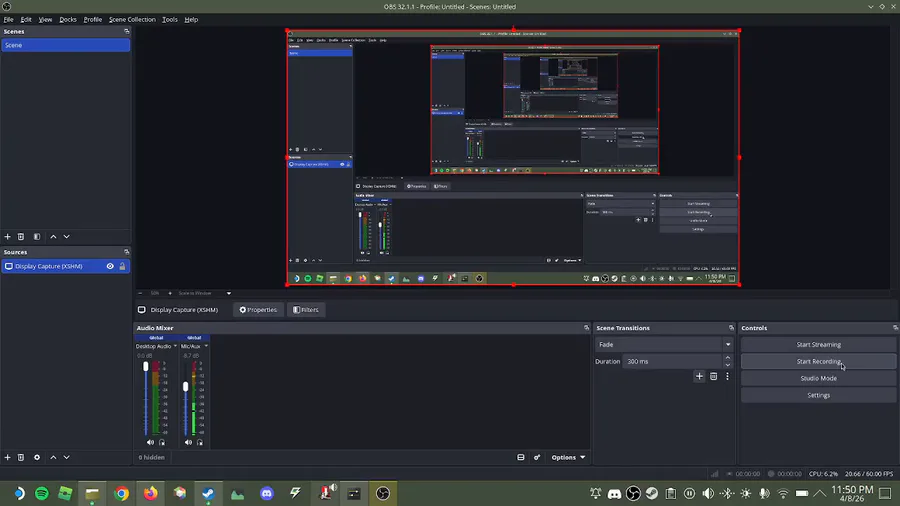The height and width of the screenshot is (506, 900).
Task: Undock the Scenes panel
Action: [127, 32]
